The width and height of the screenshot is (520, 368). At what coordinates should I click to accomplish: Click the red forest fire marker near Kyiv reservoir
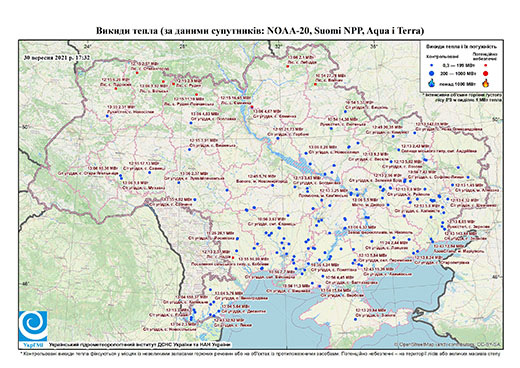pos(252,107)
